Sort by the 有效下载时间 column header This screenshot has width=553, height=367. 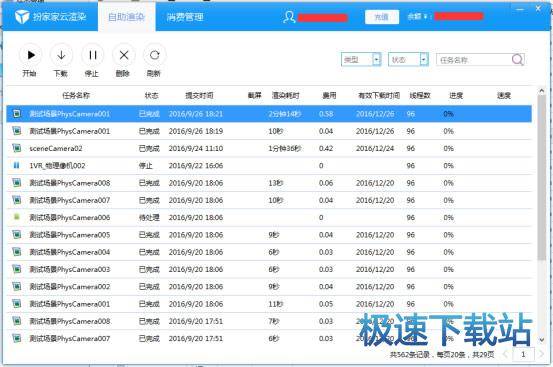pos(379,95)
